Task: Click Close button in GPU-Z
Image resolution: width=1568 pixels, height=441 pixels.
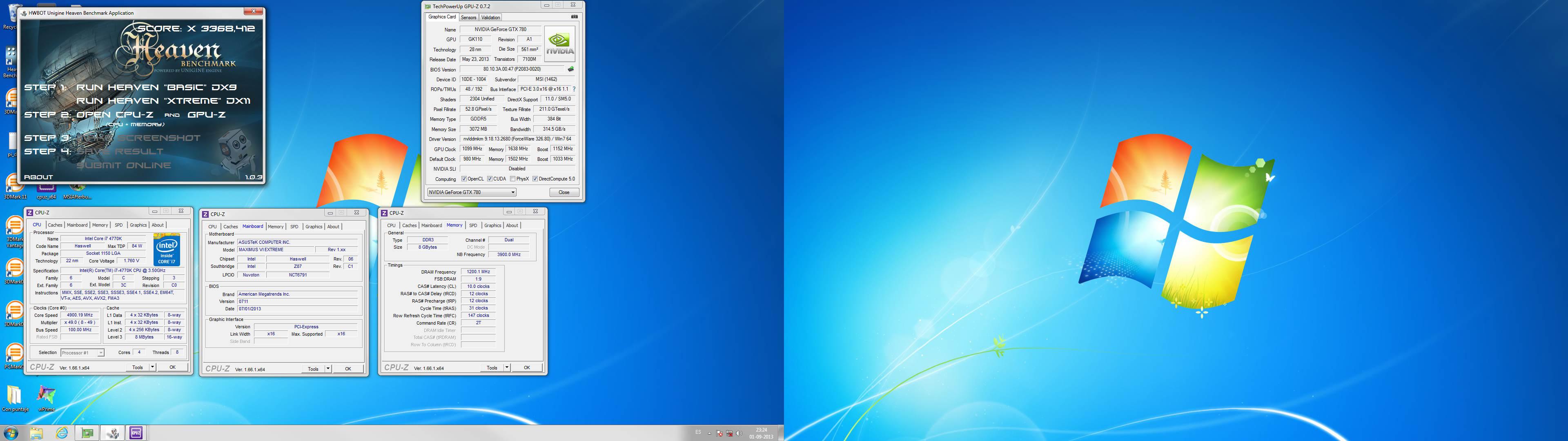Action: tap(563, 192)
